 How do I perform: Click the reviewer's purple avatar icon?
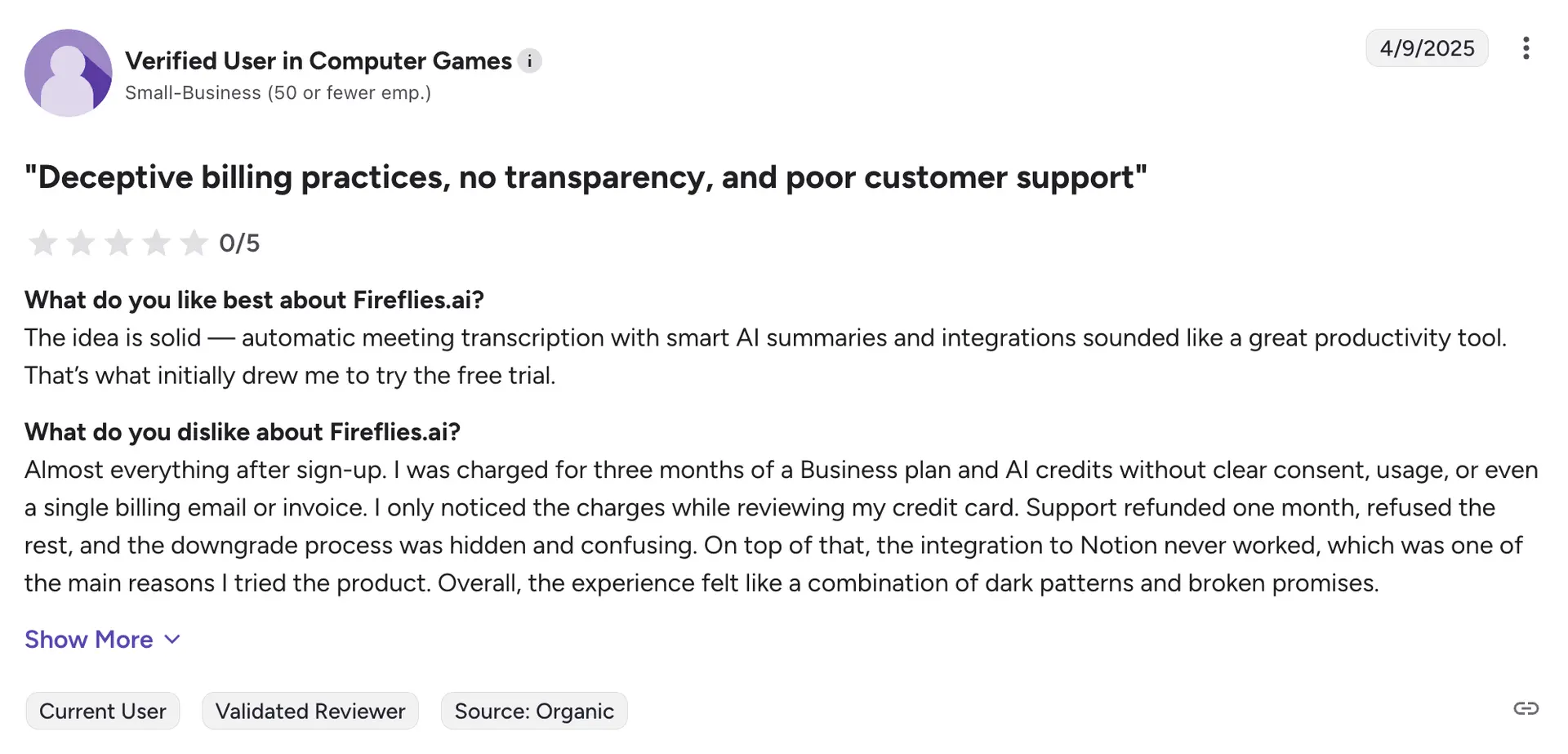[x=69, y=74]
